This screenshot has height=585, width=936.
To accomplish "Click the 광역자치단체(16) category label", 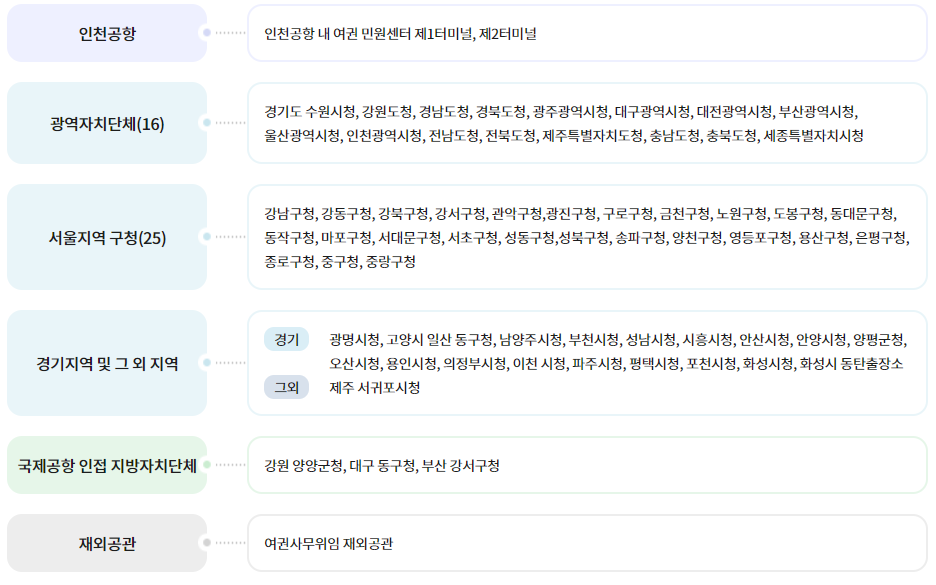I will (x=107, y=126).
